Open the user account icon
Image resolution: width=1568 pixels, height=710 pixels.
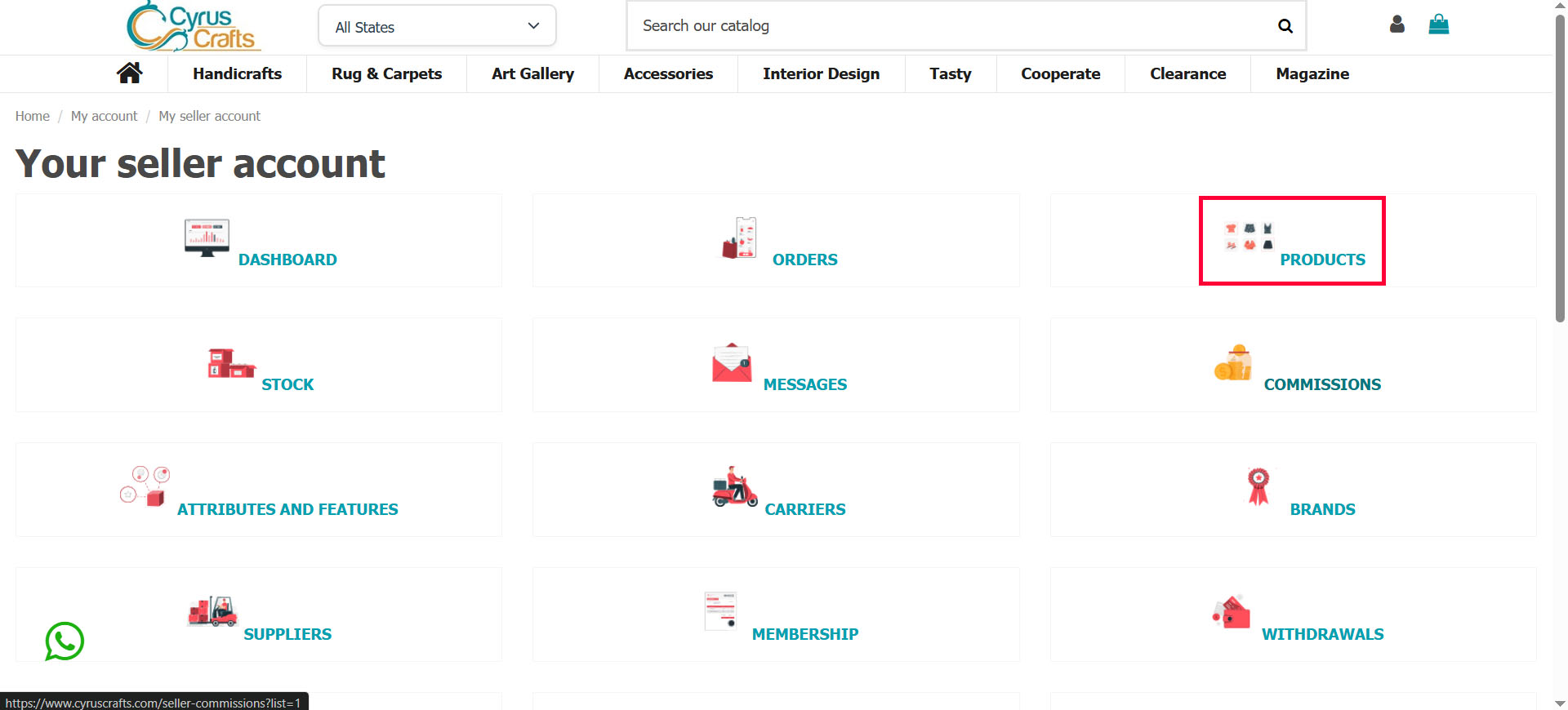1396,24
